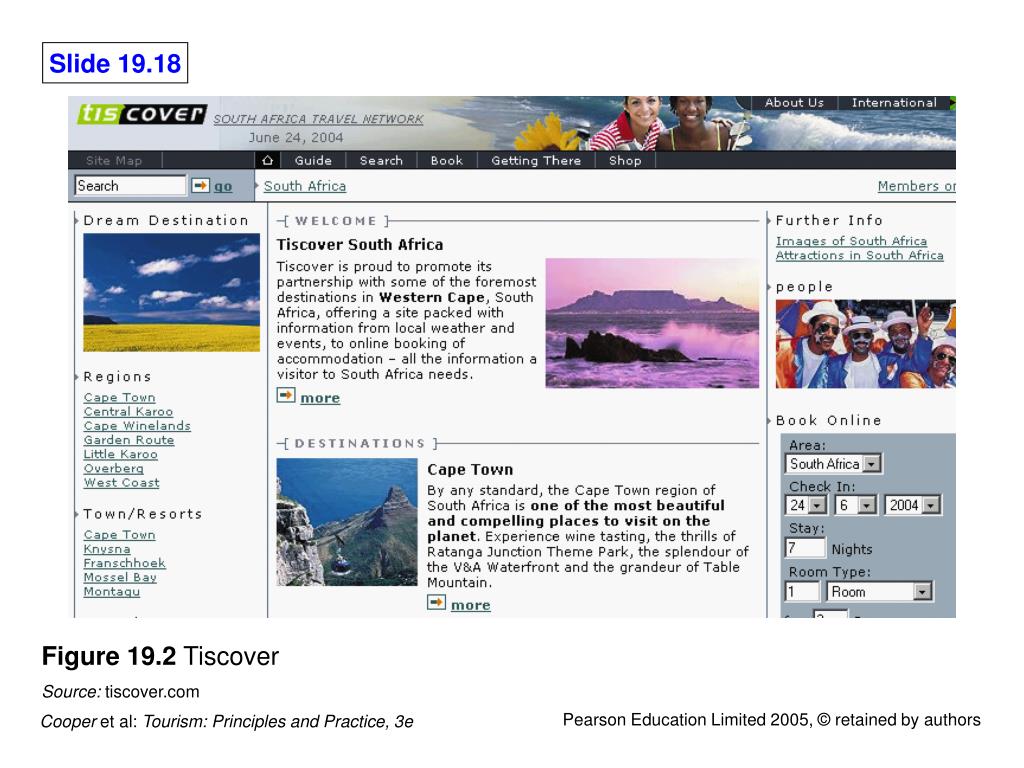1024x768 pixels.
Task: Click more link under Welcome text
Action: pos(320,398)
